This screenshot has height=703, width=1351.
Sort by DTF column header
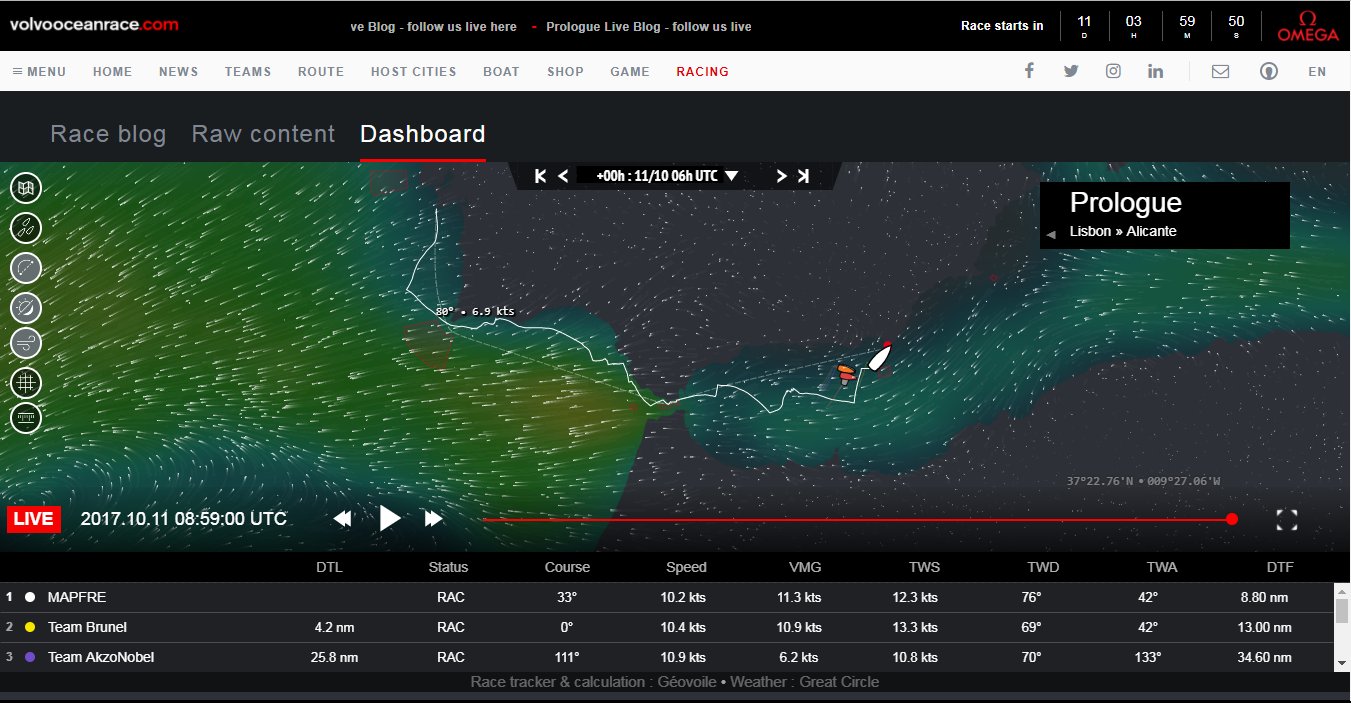(1280, 567)
